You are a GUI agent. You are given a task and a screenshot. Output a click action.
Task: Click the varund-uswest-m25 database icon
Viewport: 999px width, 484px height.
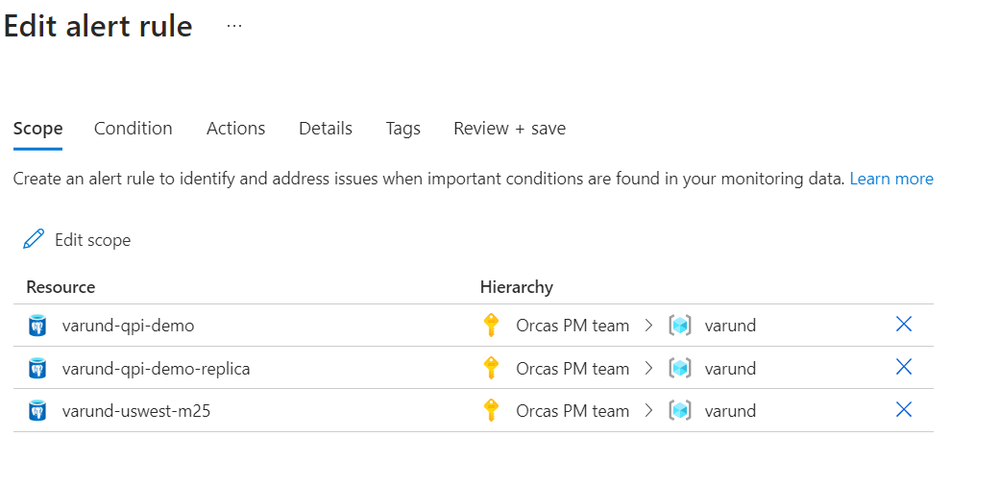click(x=38, y=410)
